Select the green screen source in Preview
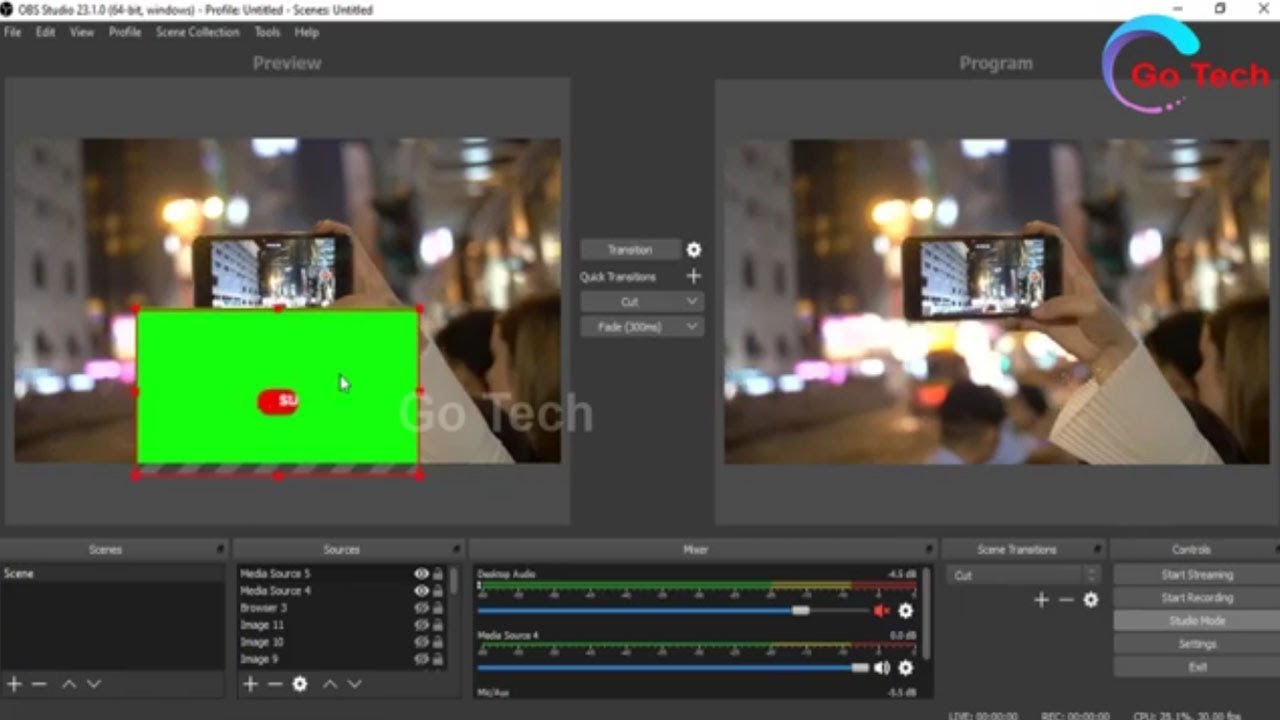The height and width of the screenshot is (720, 1280). coord(277,387)
